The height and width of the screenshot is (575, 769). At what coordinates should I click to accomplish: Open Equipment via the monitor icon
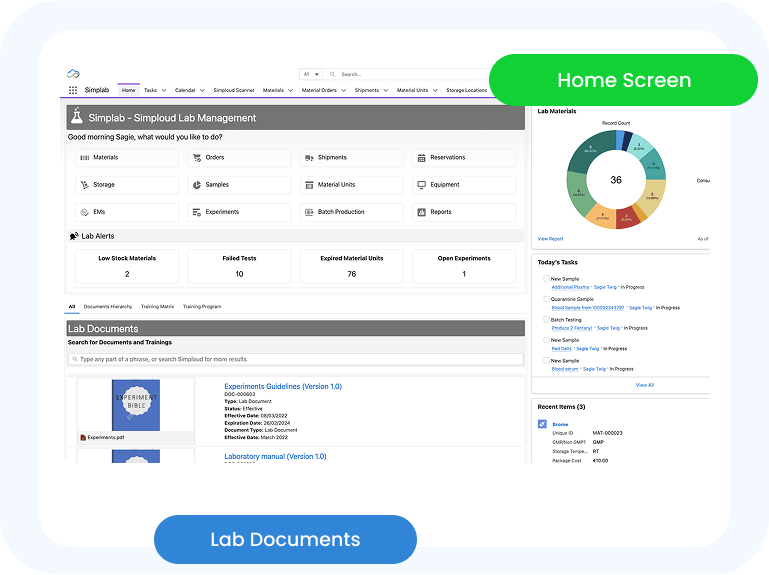421,185
